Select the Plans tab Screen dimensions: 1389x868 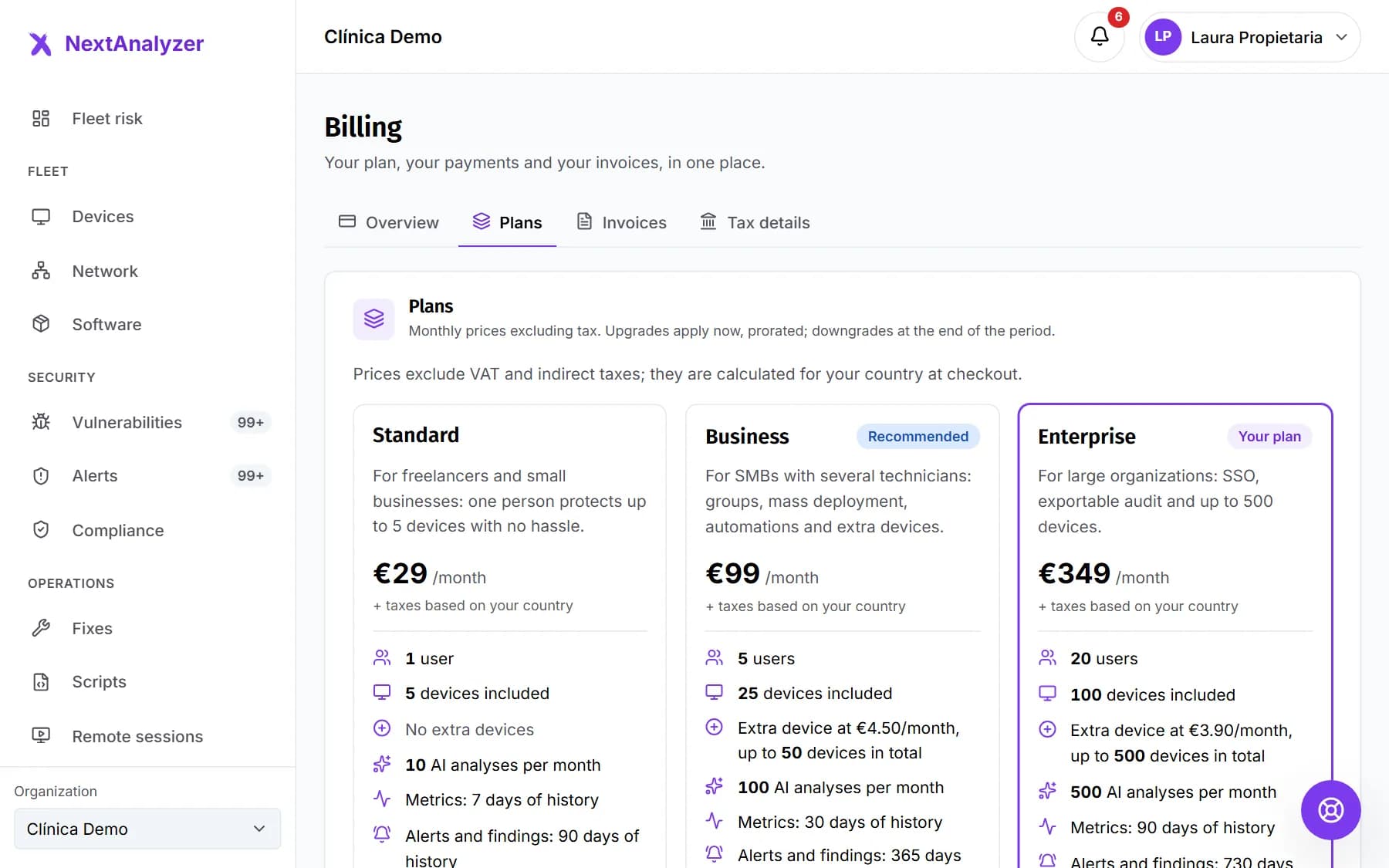508,222
